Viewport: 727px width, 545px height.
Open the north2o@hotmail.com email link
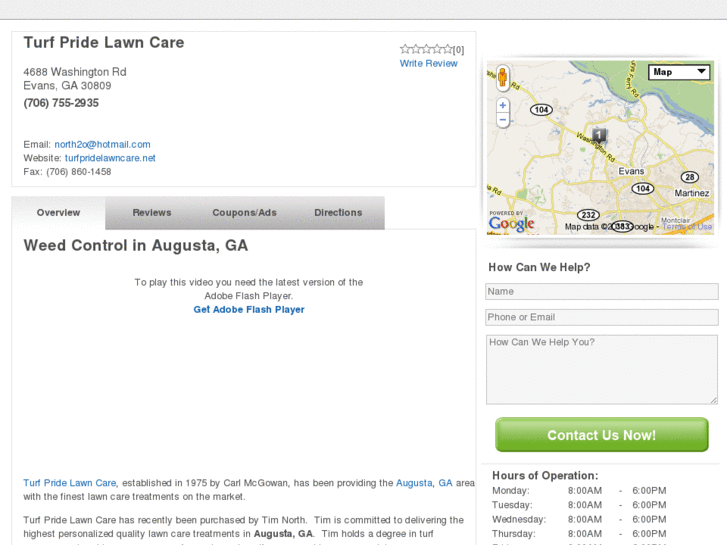(x=102, y=144)
